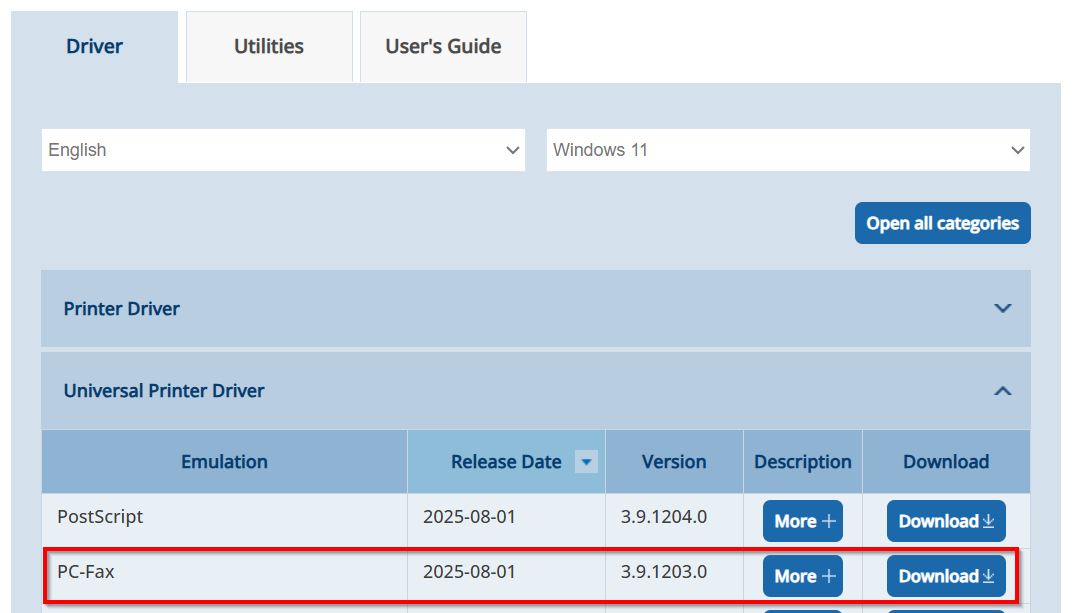
Task: Open the Windows 11 operating system dropdown
Action: (788, 150)
